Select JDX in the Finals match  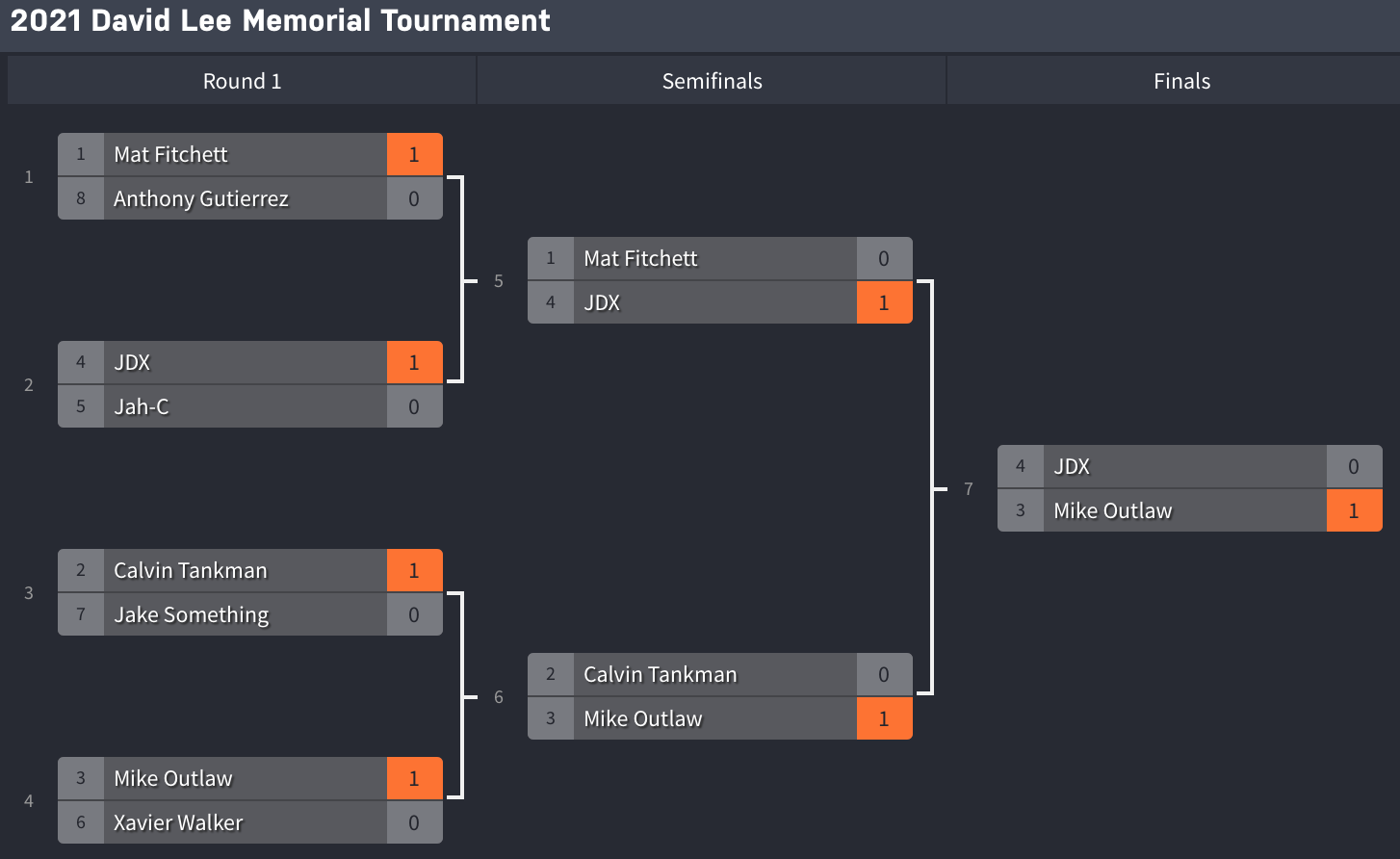point(1072,466)
